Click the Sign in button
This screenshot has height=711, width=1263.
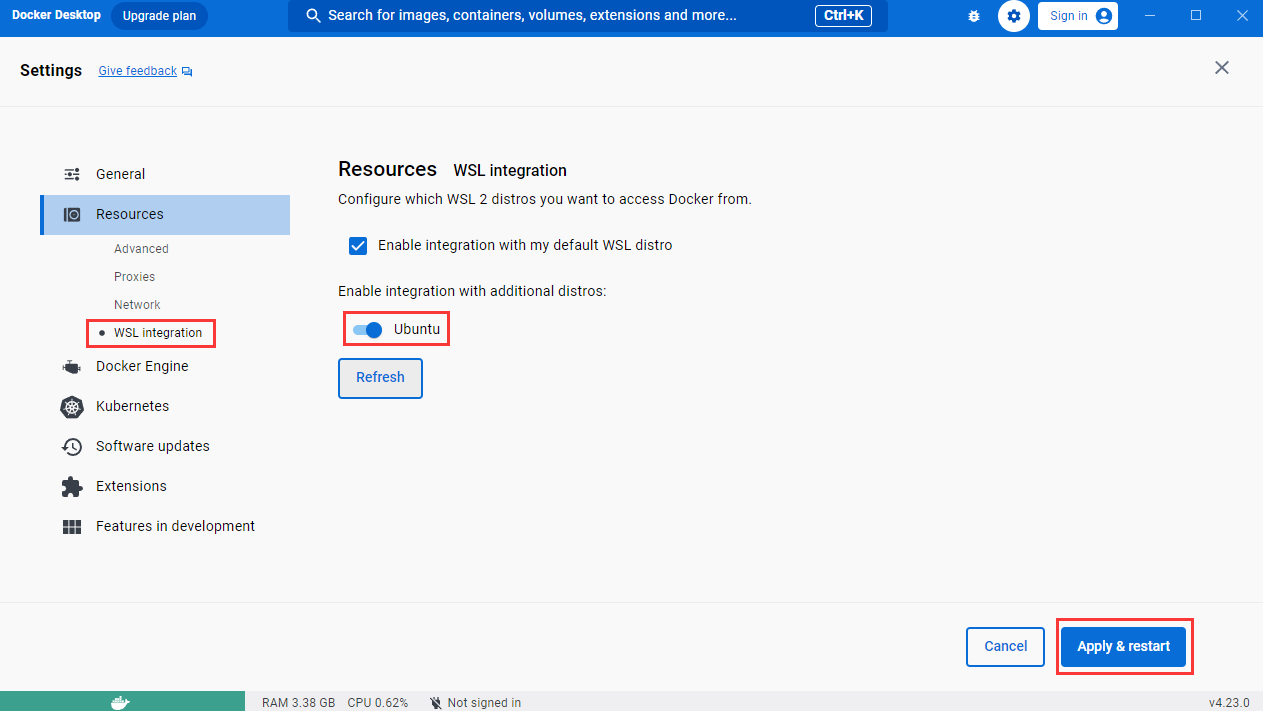coord(1078,16)
